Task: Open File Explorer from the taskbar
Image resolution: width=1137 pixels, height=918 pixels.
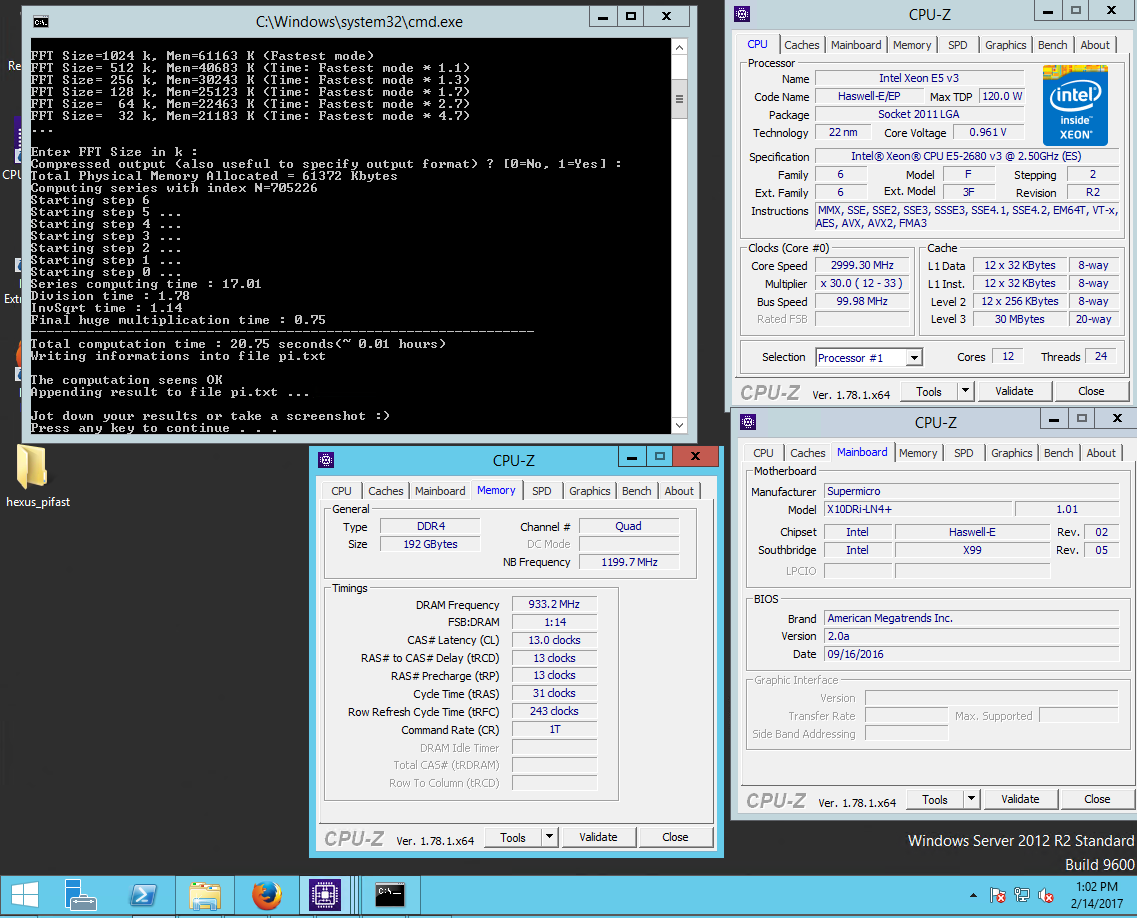Action: tap(204, 896)
